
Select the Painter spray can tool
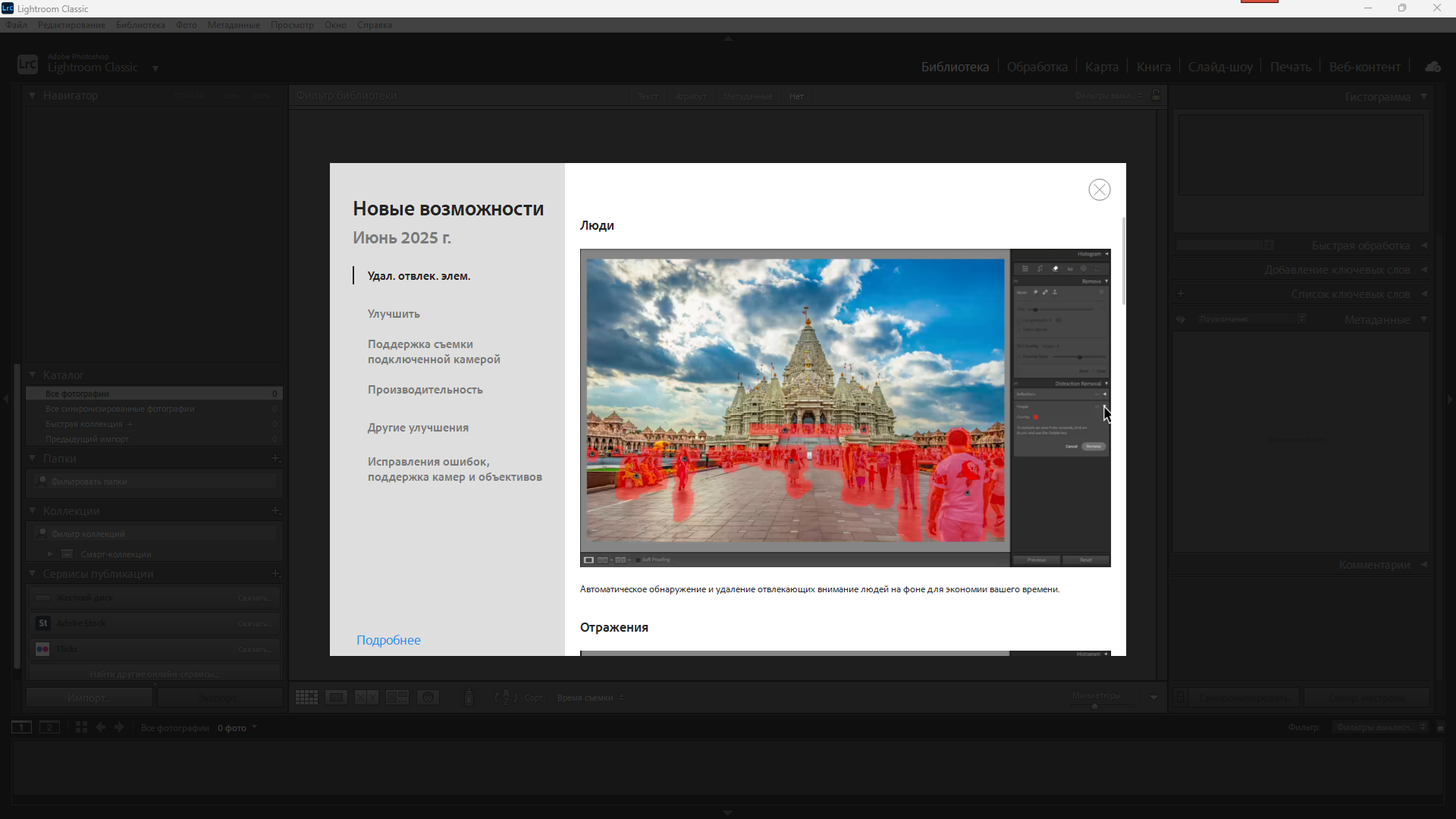pyautogui.click(x=469, y=698)
